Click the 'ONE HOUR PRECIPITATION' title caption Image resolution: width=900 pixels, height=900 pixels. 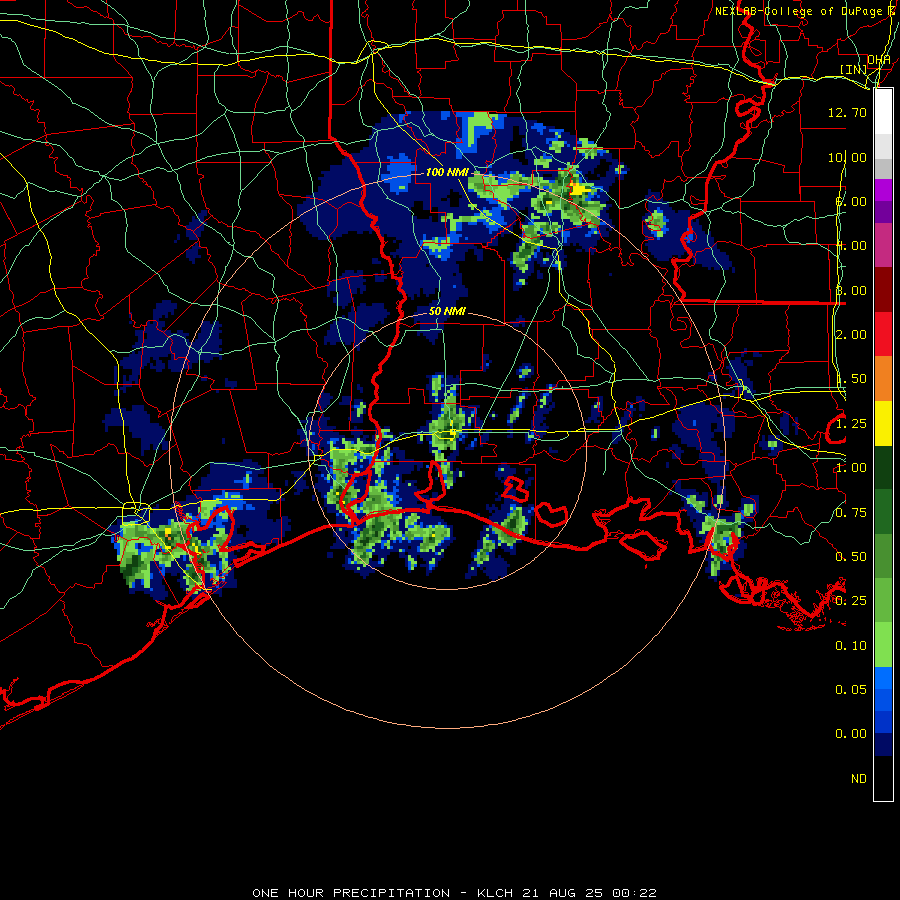351,893
